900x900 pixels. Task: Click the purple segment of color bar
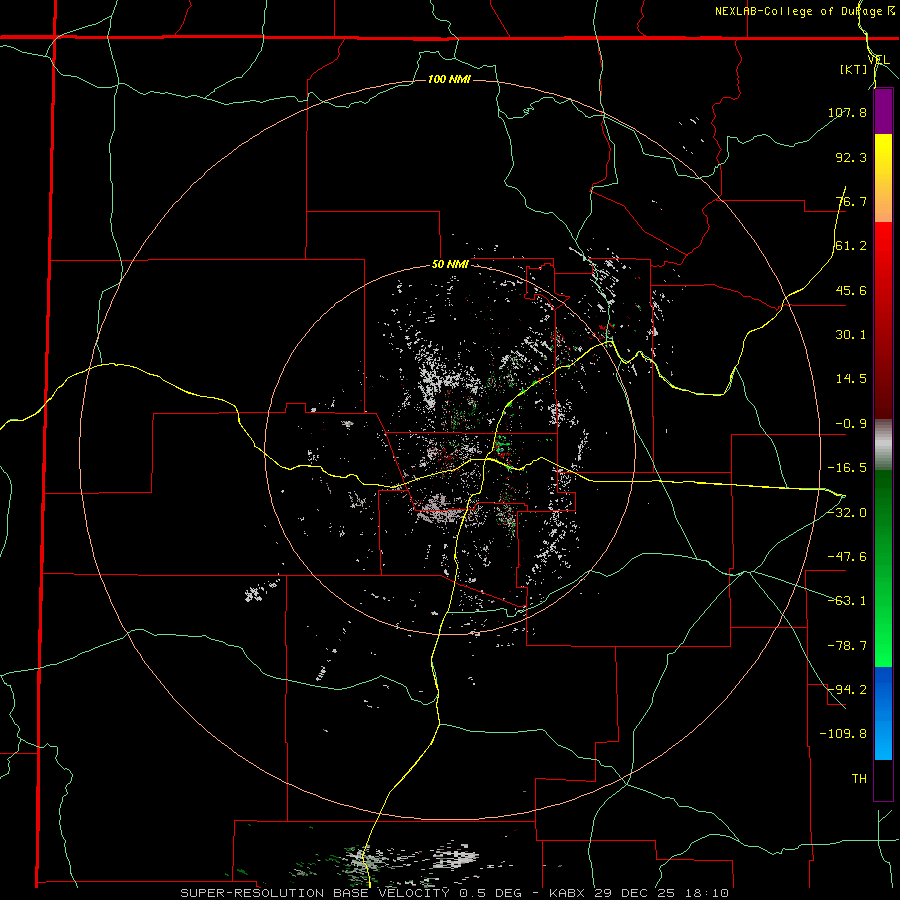(883, 111)
